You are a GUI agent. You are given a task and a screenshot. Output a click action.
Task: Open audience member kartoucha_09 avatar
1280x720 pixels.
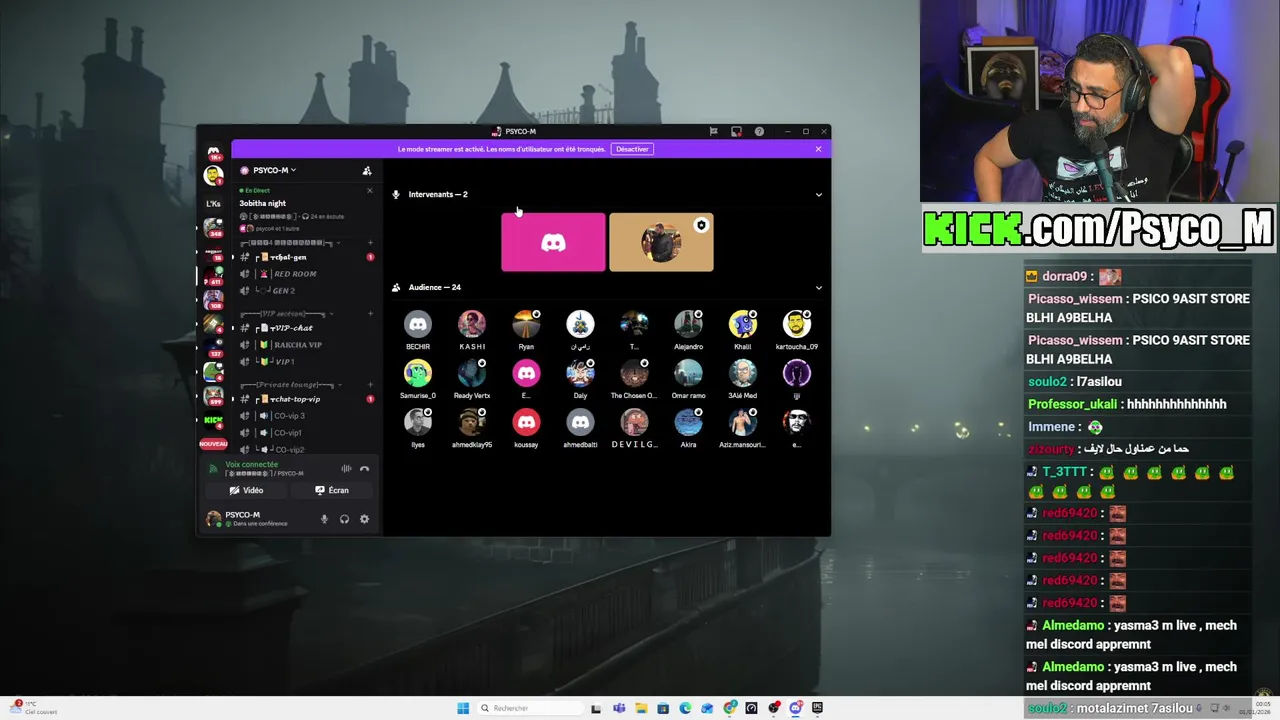[797, 324]
